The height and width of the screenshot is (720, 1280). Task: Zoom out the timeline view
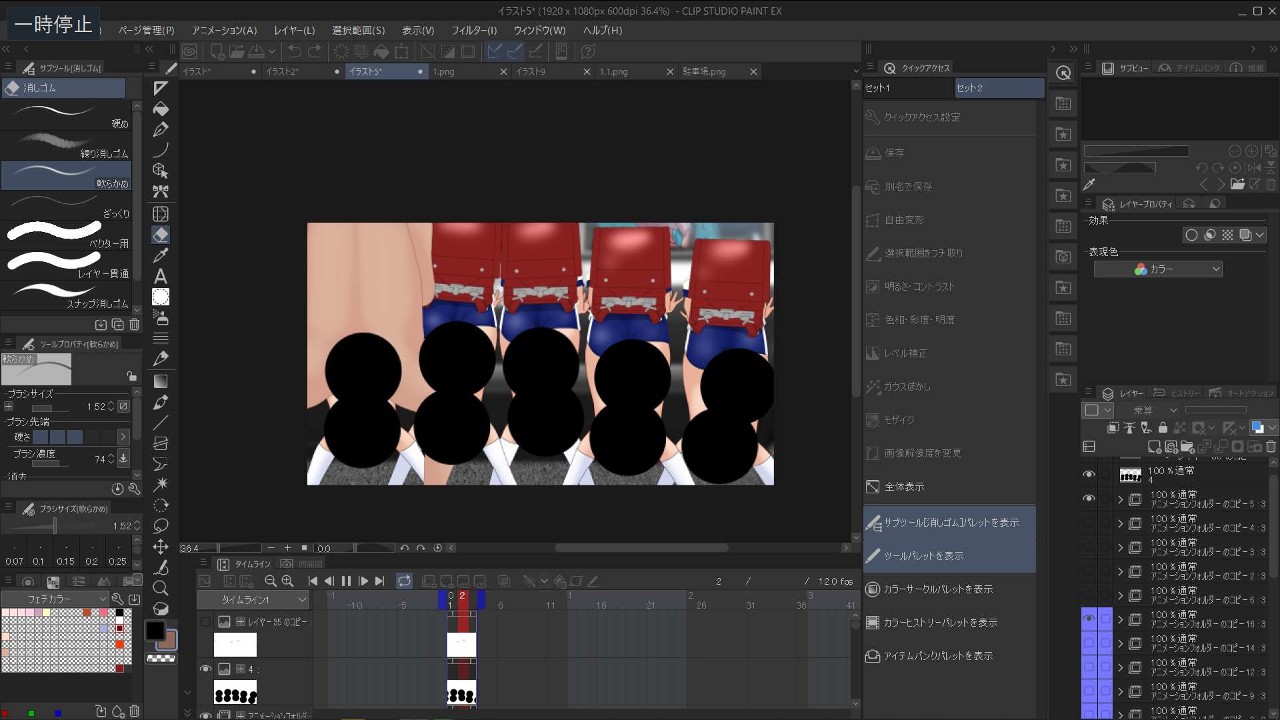tap(270, 581)
